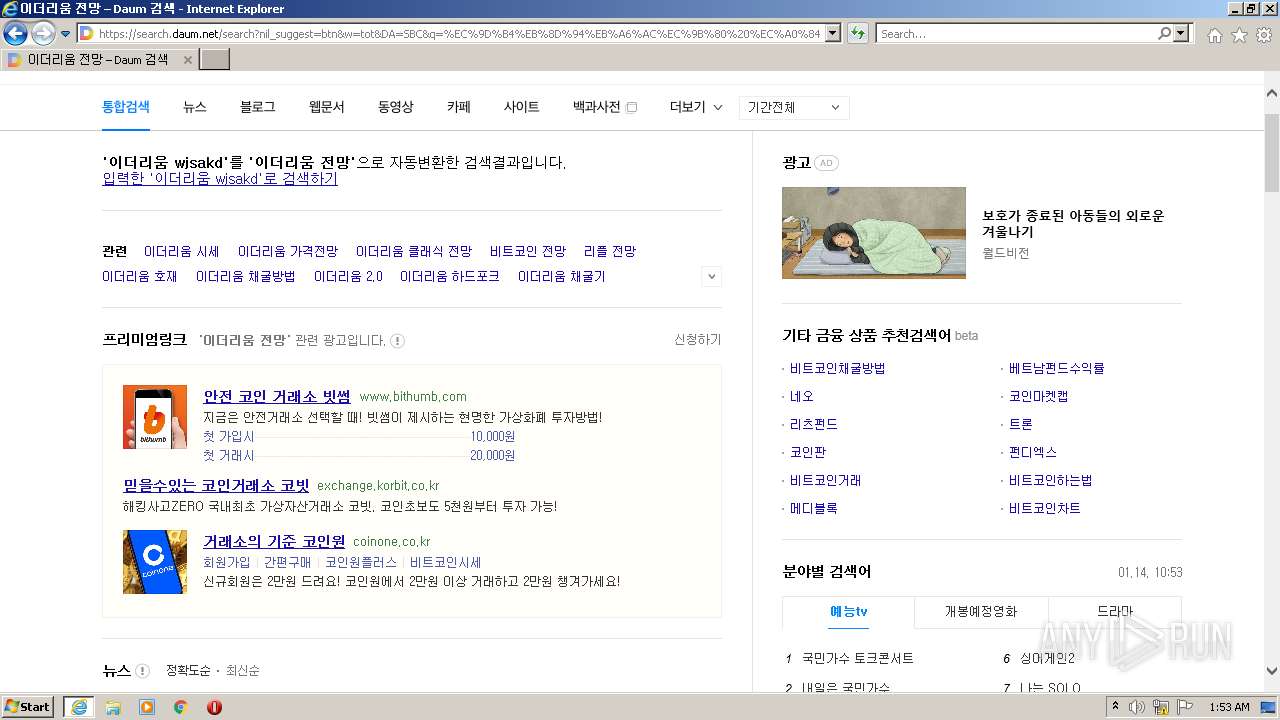This screenshot has height=720, width=1280.
Task: Click the Bithumb app thumbnail icon
Action: [155, 417]
